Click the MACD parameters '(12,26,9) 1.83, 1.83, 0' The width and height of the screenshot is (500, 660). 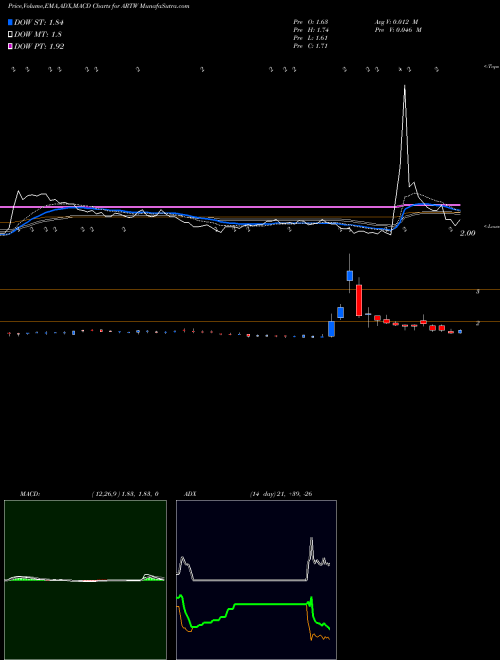tap(125, 494)
